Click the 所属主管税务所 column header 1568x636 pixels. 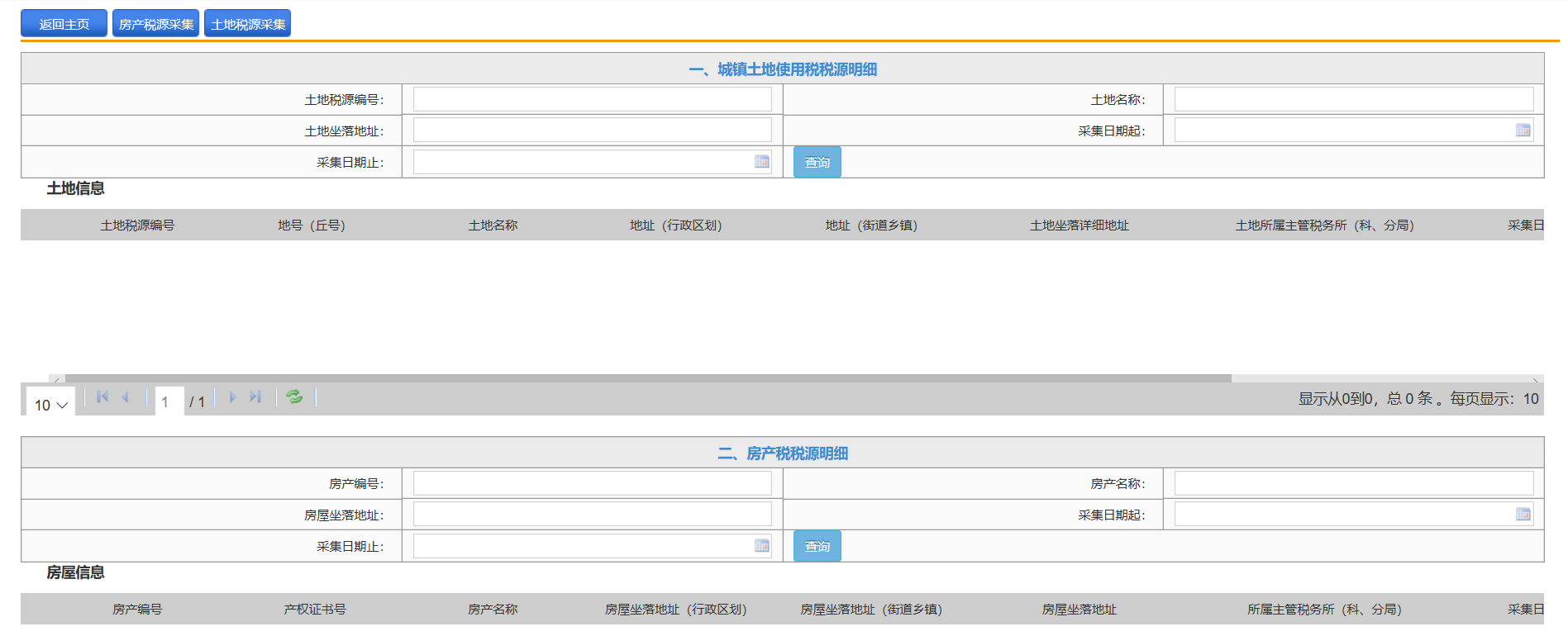(x=1324, y=609)
